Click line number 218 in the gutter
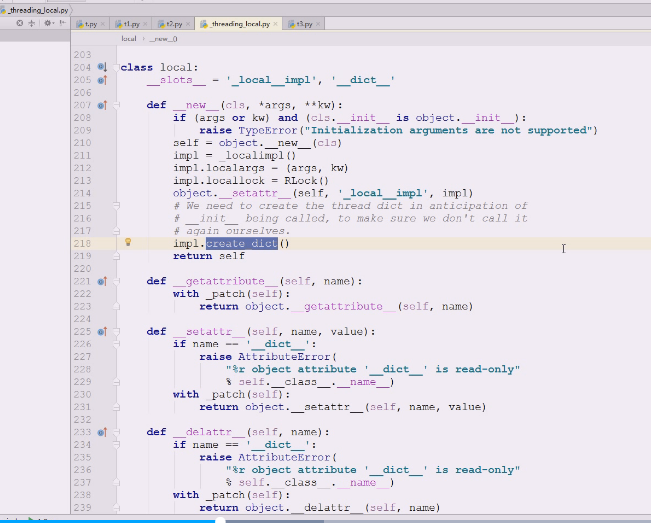Image resolution: width=651 pixels, height=523 pixels. tap(82, 243)
